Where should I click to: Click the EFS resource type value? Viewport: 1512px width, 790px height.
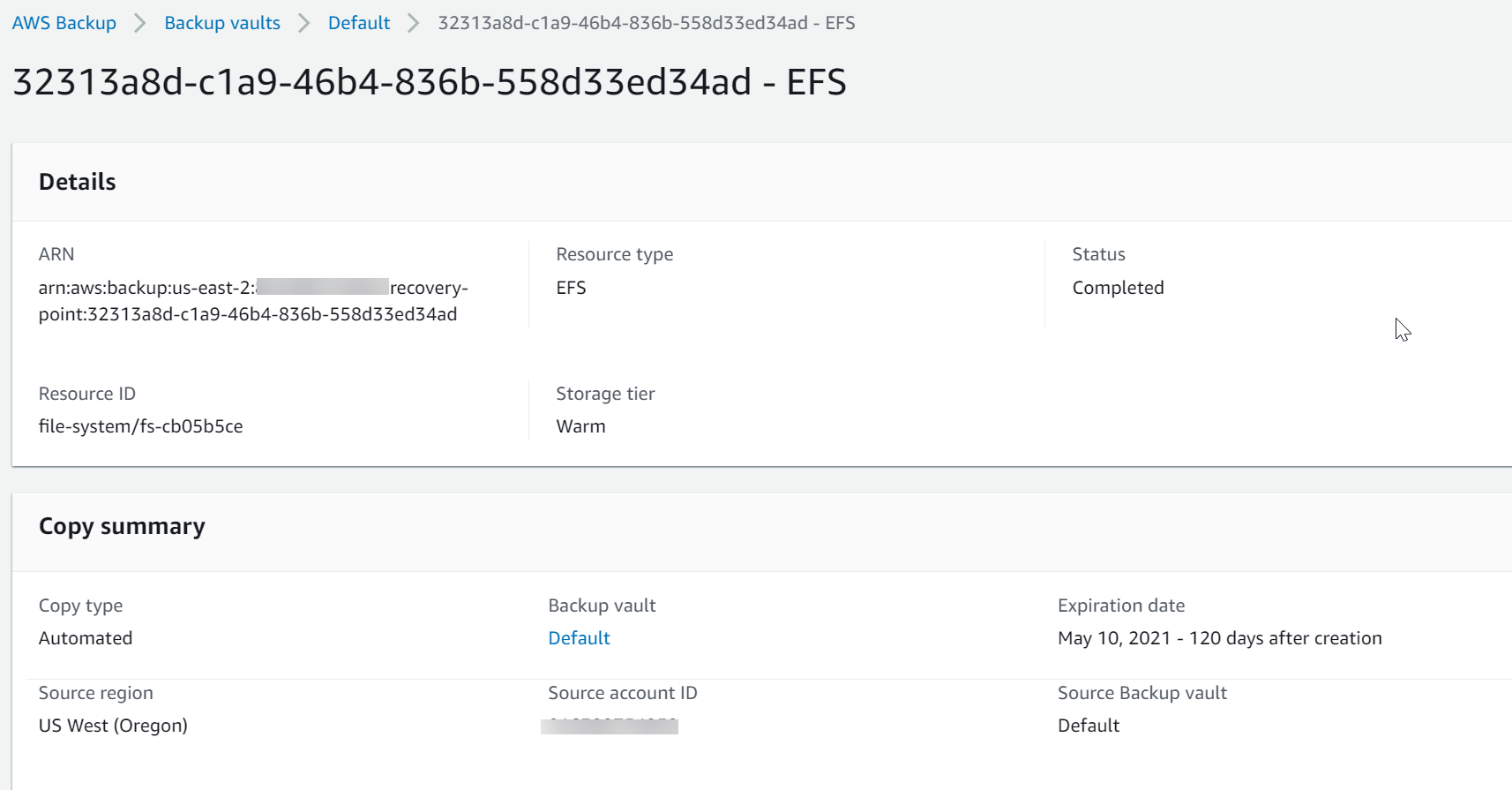(571, 288)
